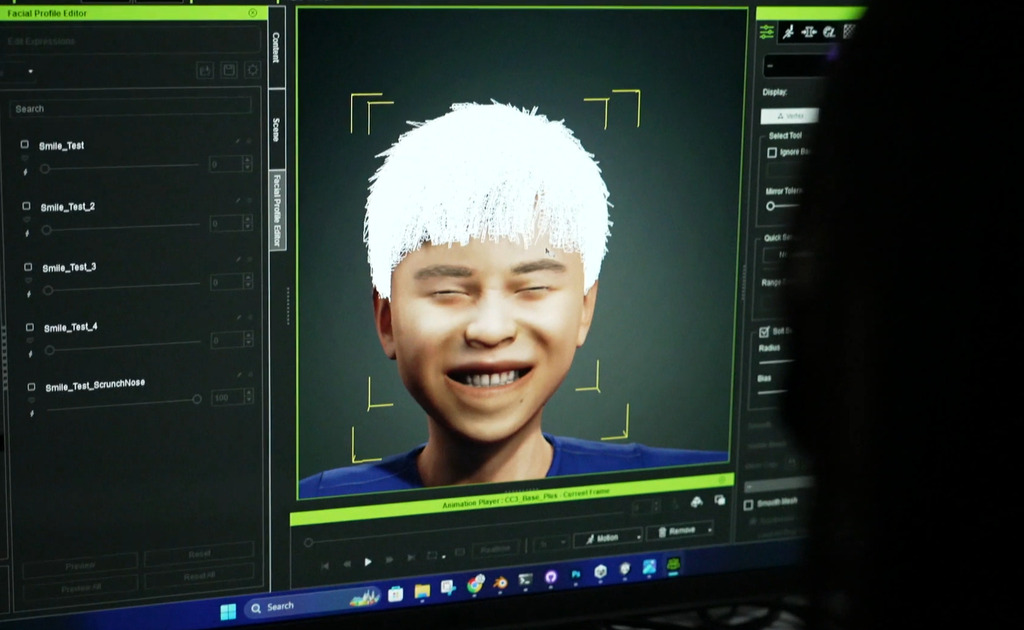Toggle the Smooth Mesh checkbox
The width and height of the screenshot is (1024, 630).
(x=748, y=505)
